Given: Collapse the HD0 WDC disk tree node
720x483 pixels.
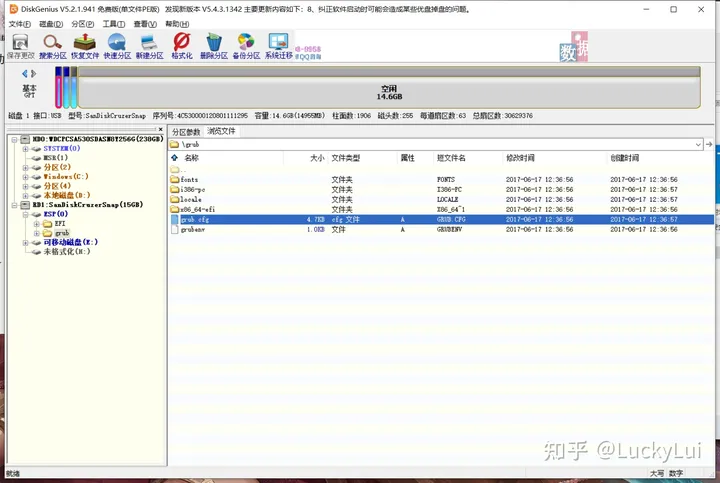Looking at the screenshot, I should point(13,139).
